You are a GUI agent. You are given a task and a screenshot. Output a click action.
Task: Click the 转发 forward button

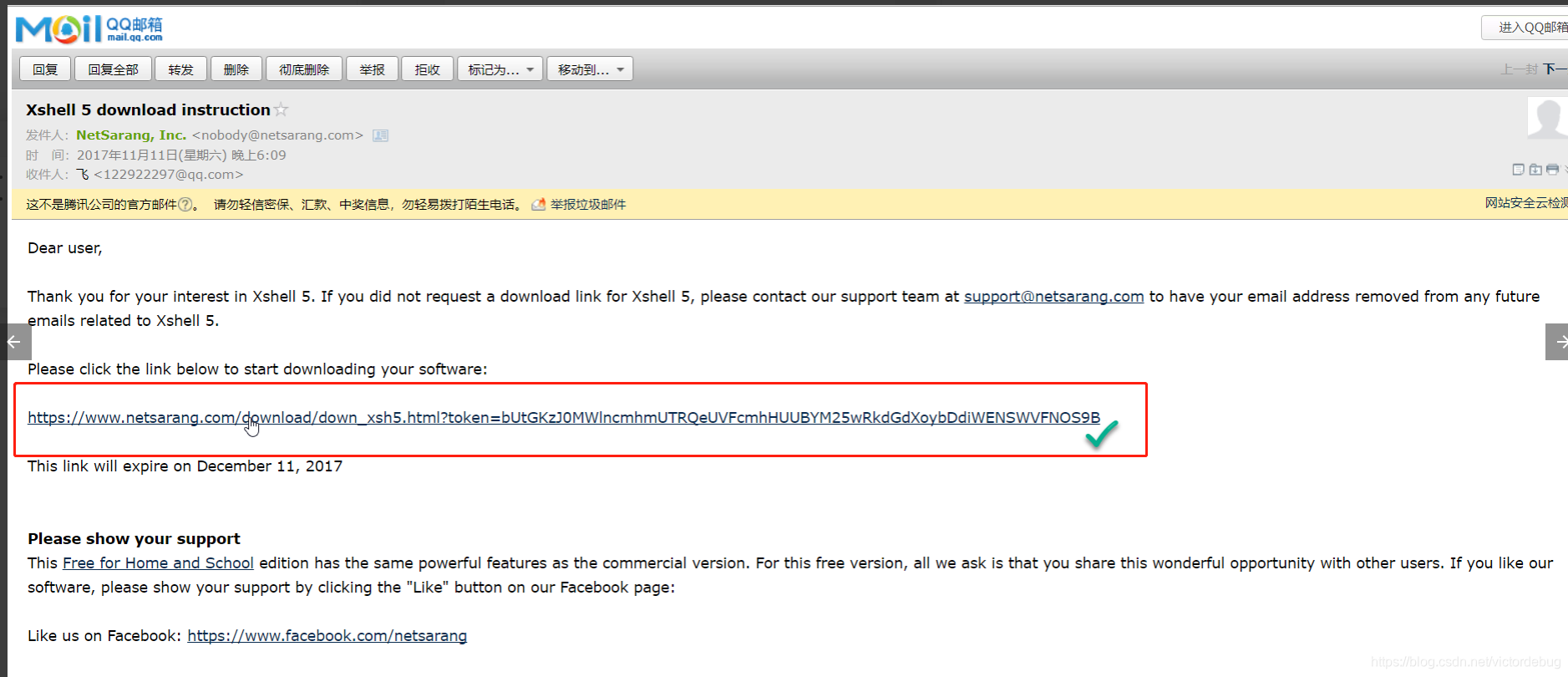point(180,69)
